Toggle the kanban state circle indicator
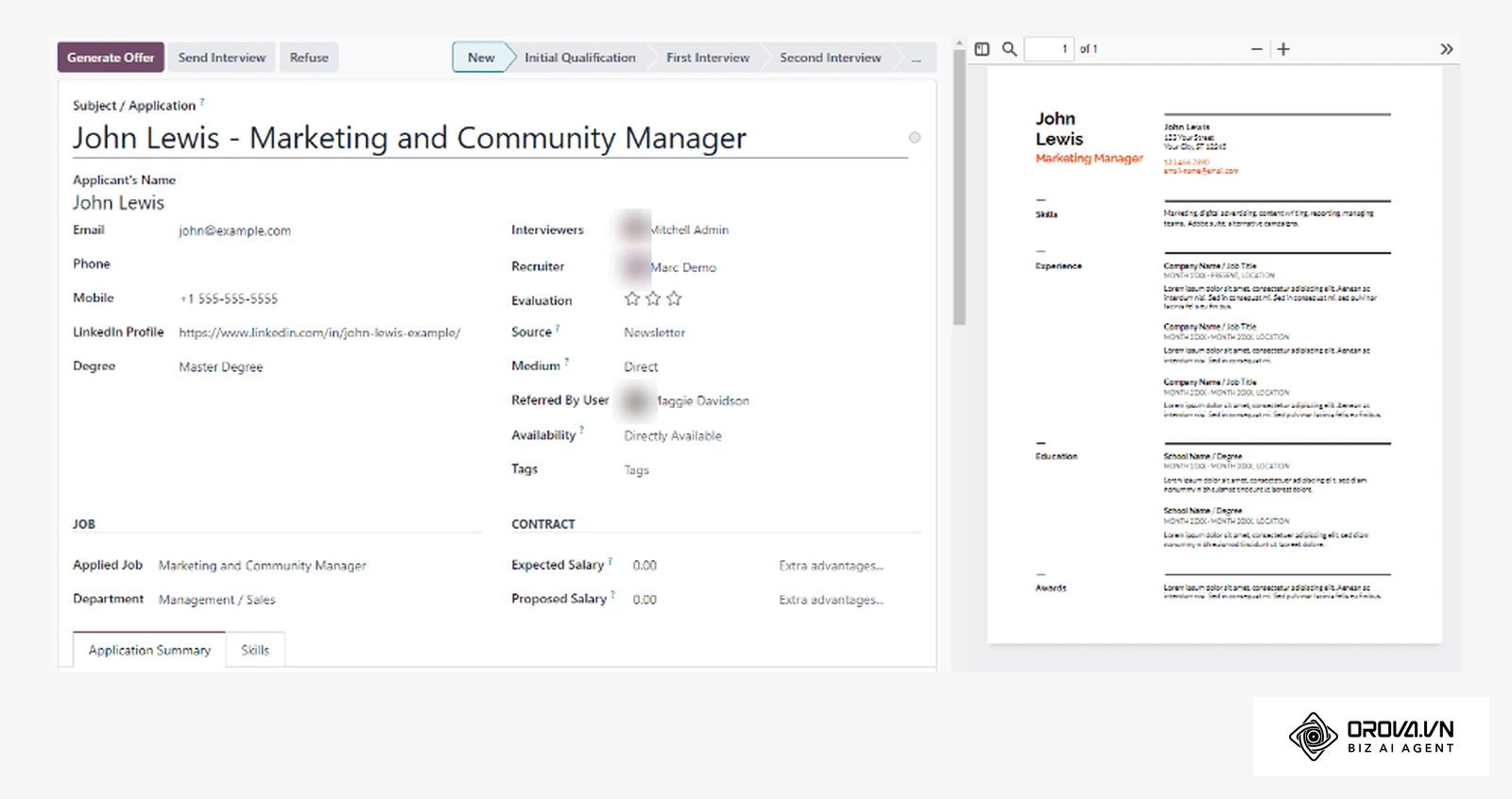 pos(915,138)
